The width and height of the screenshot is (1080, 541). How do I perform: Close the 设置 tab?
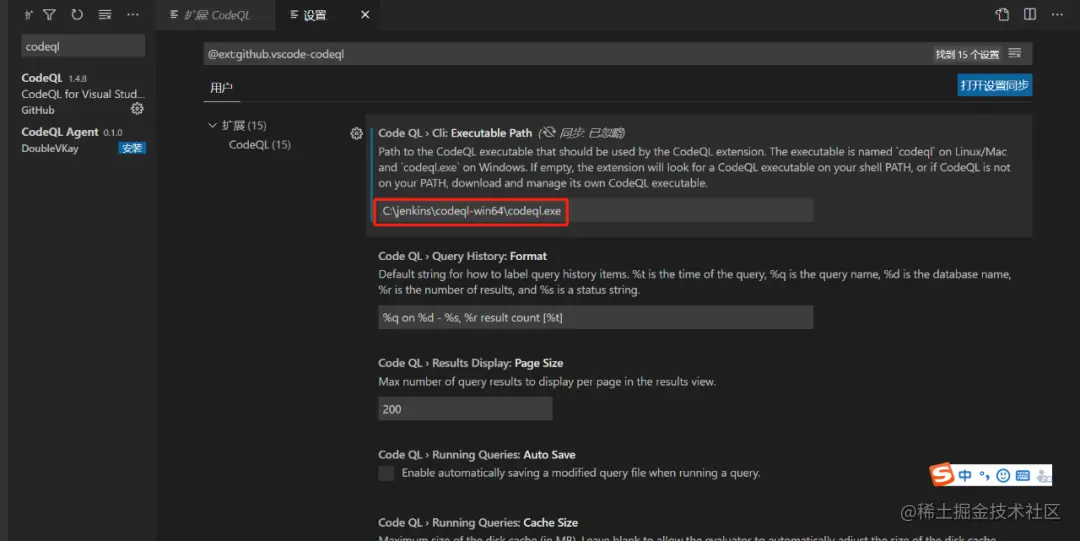(365, 14)
